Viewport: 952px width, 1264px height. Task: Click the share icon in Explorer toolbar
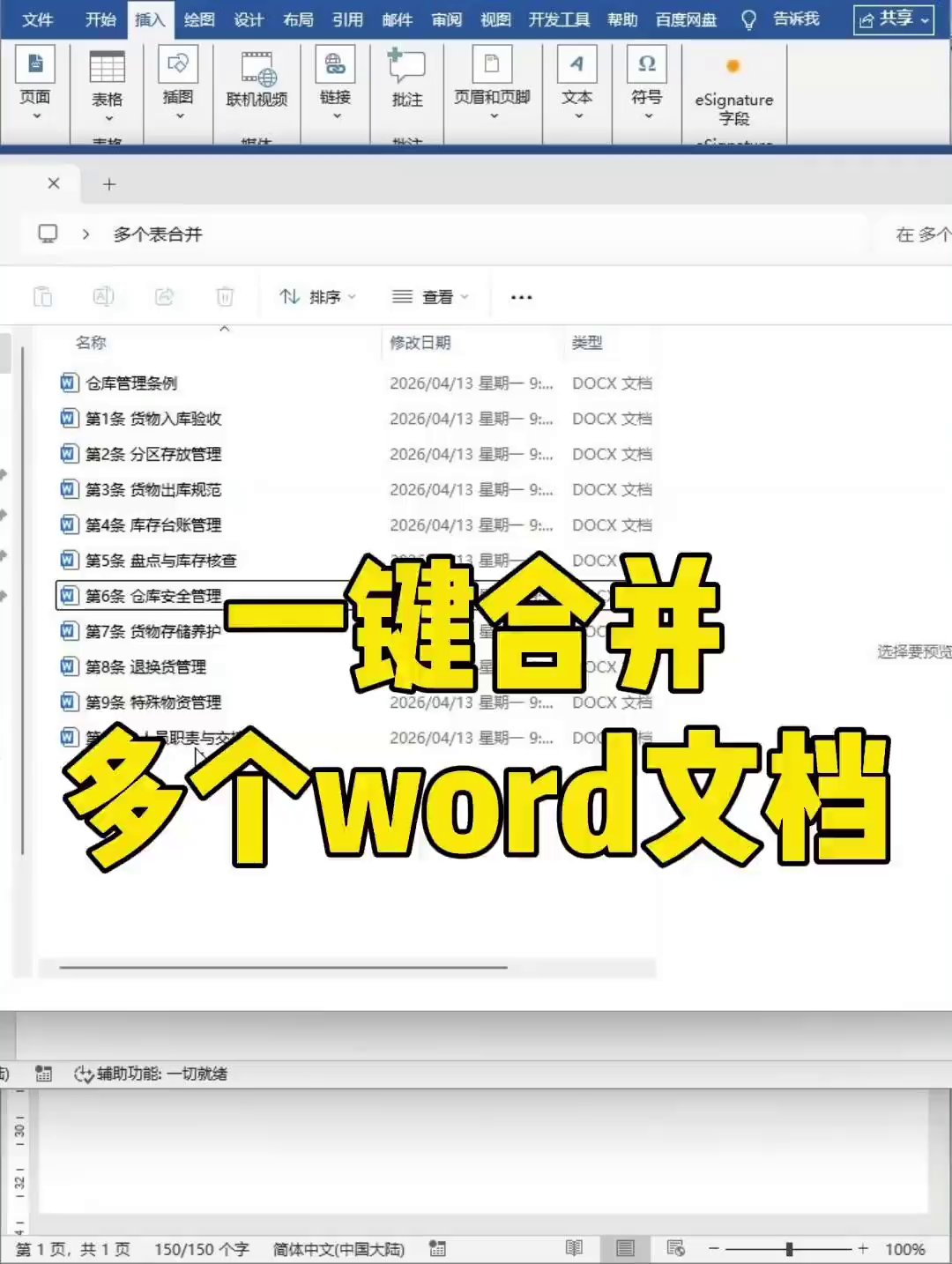coord(164,297)
